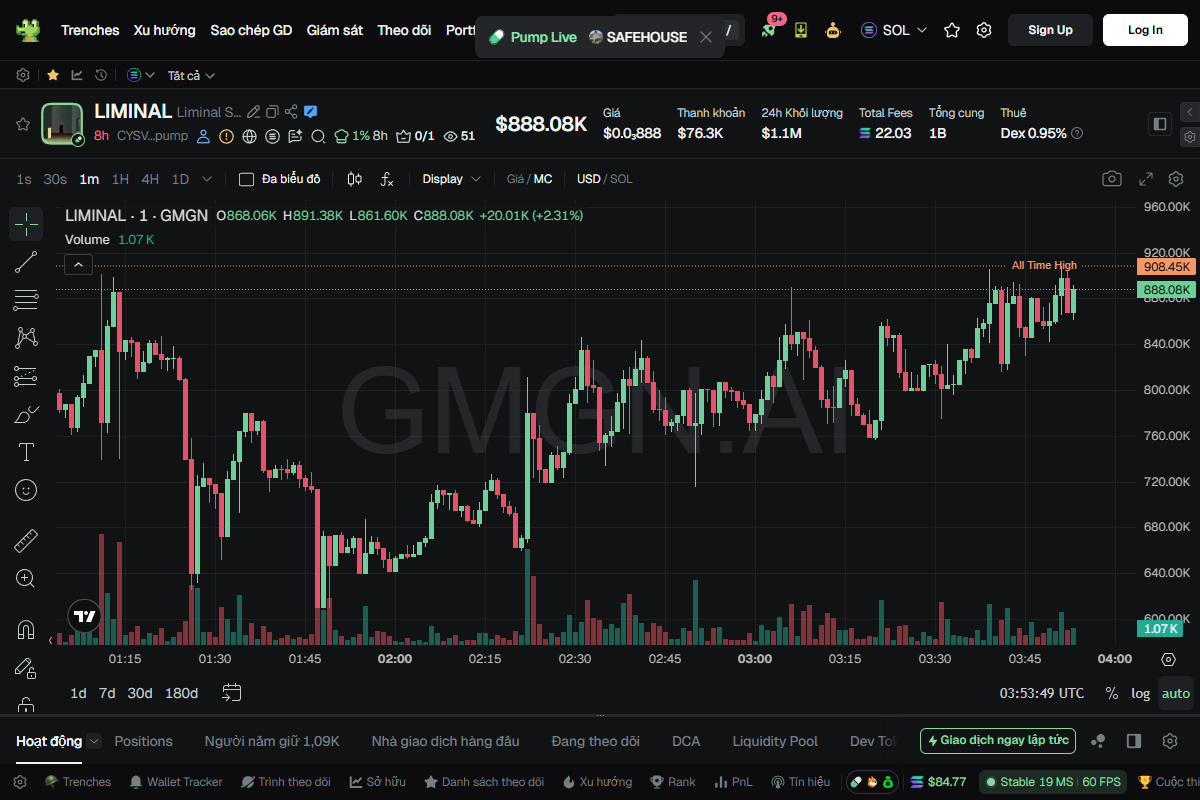Viewport: 1200px width, 800px height.
Task: Select the 1H timeframe
Action: click(120, 179)
